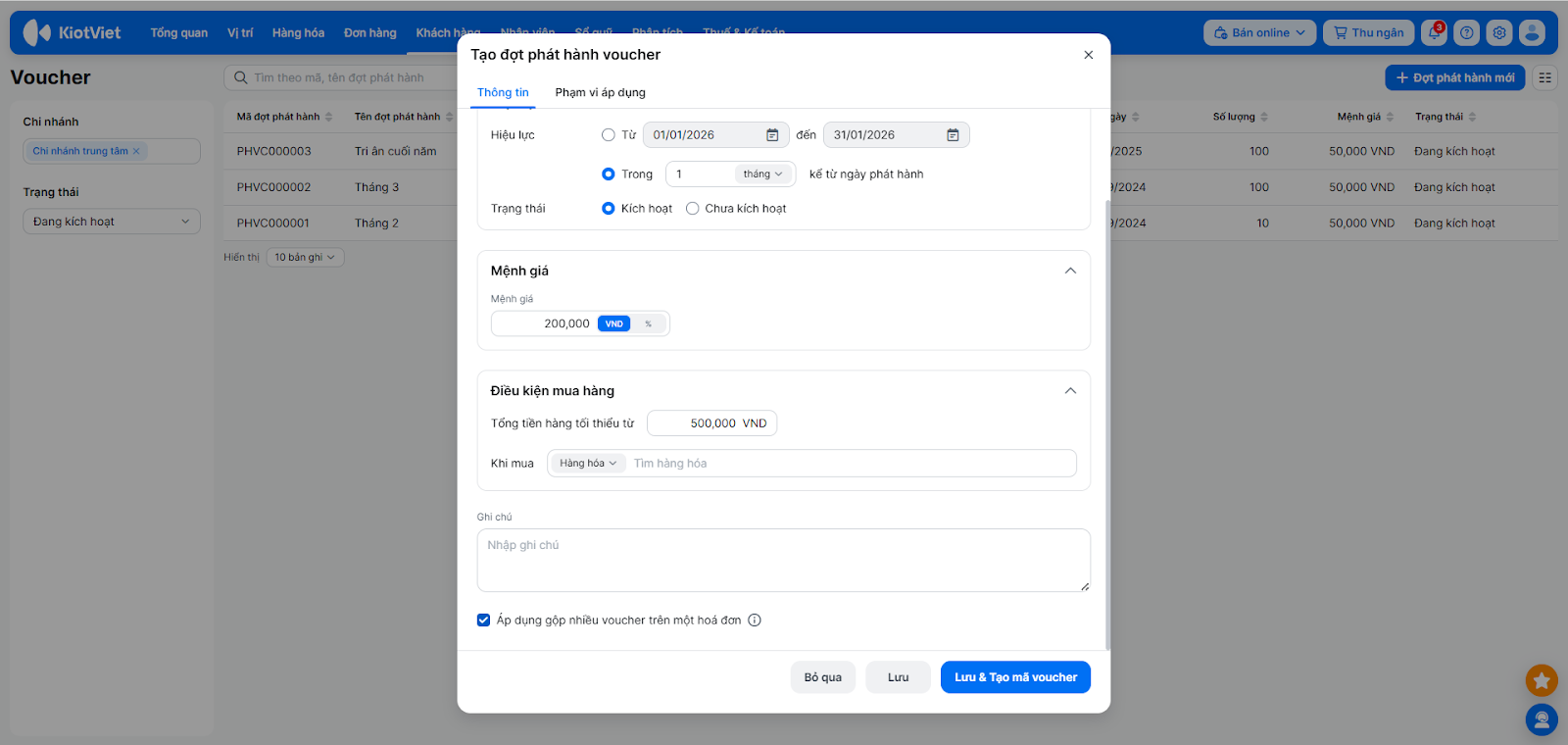Open calendar picker for end date
The image size is (1568, 745).
(953, 135)
